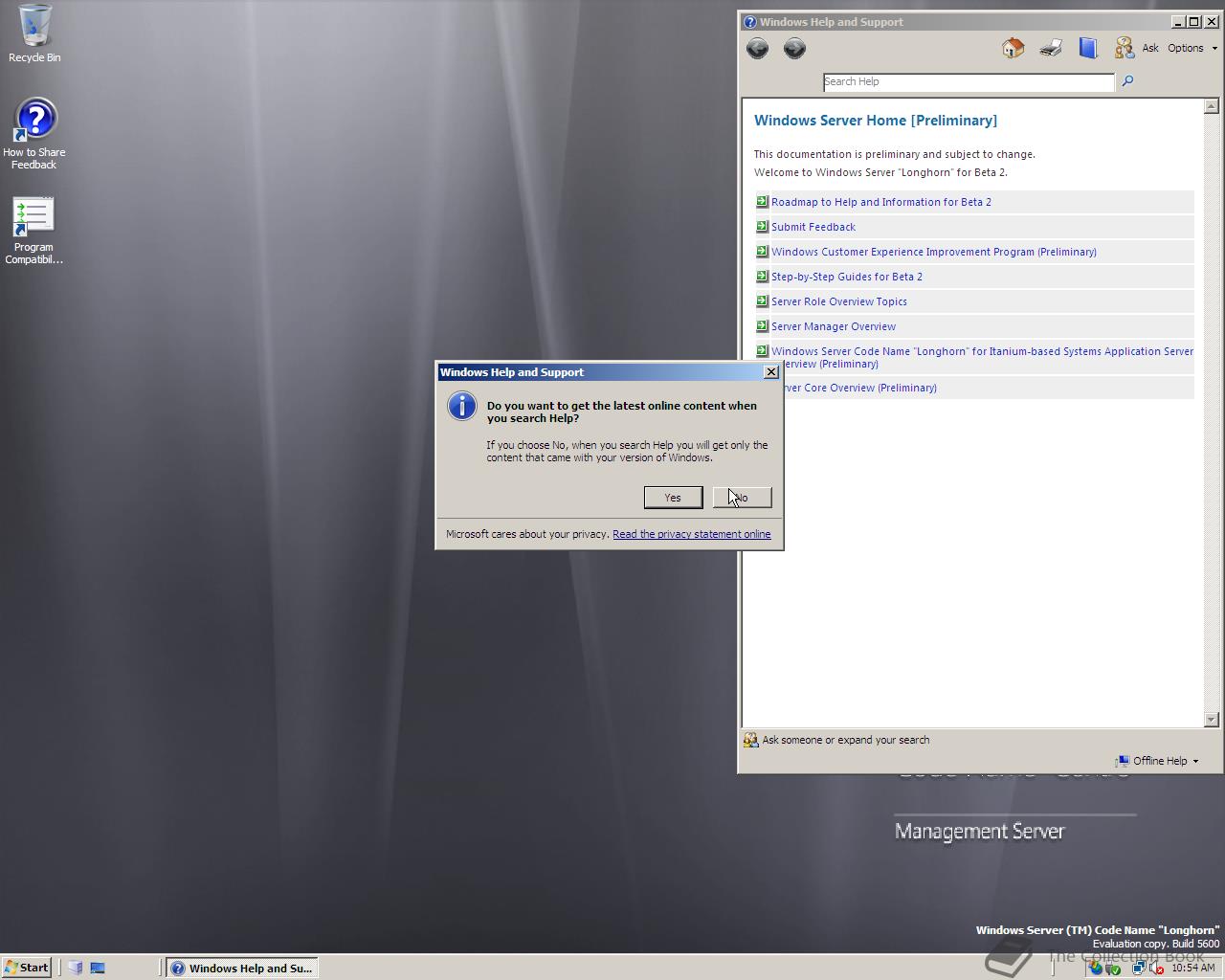Click the scrollbar down arrow in Help
Screen dimensions: 1225x980
point(1211,719)
